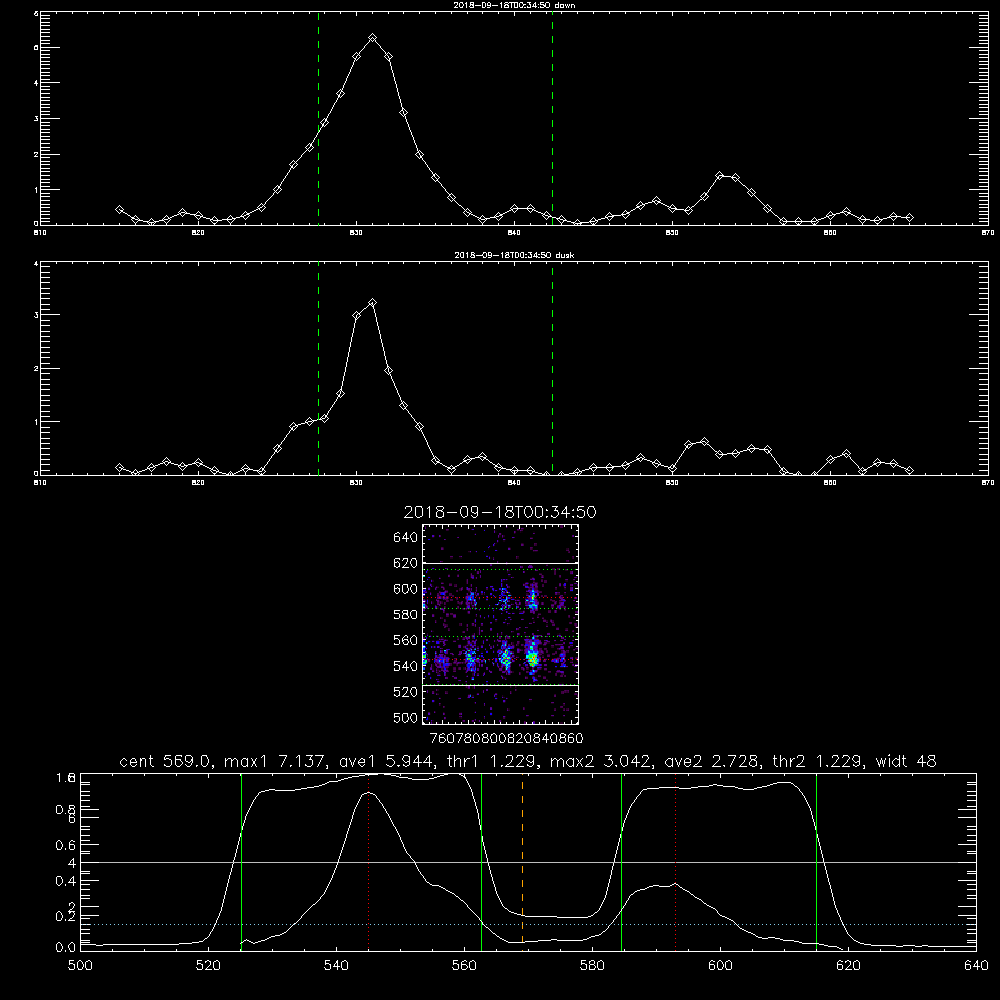
Task: Select "widt 48" in the statistics line
Action: [x=906, y=761]
